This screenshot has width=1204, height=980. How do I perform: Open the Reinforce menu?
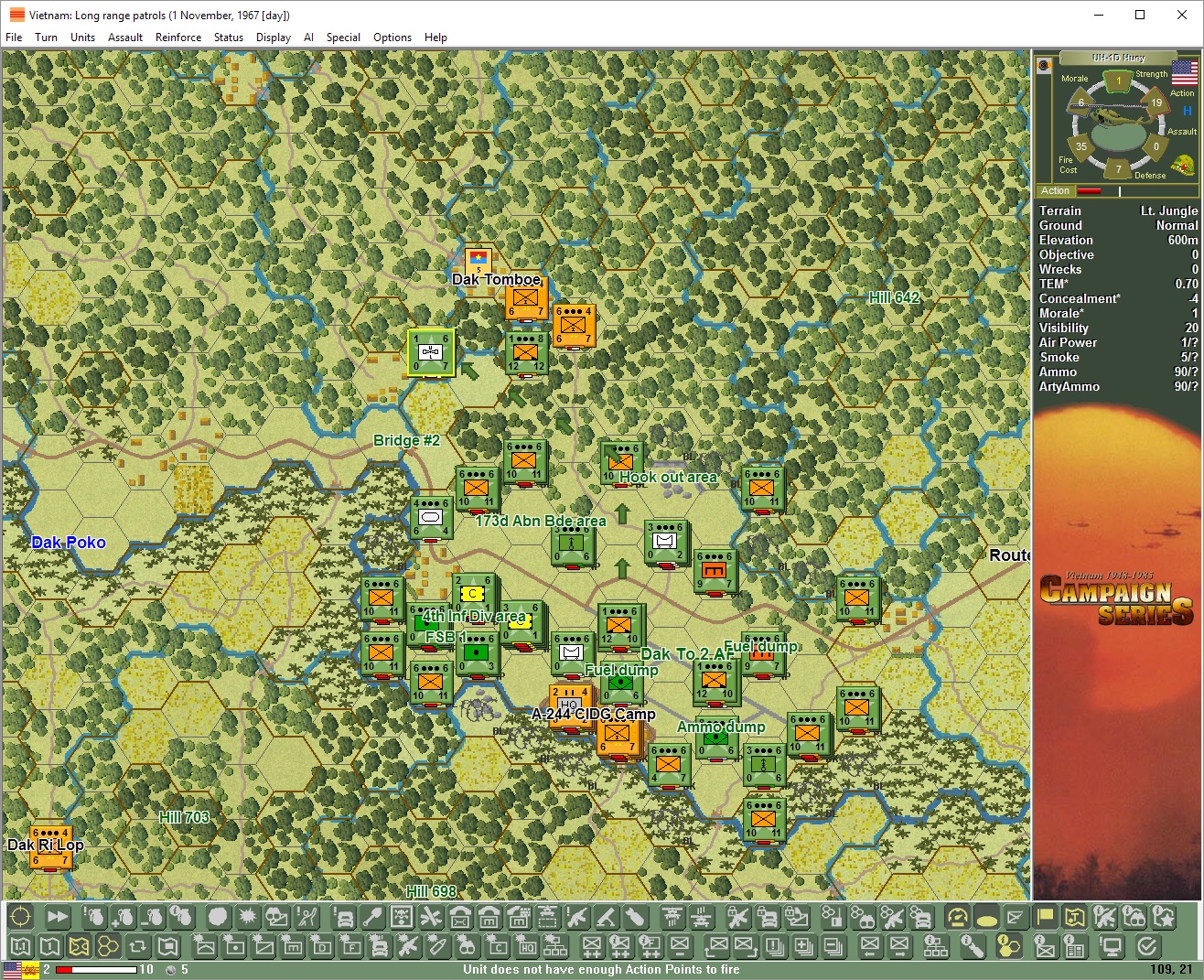point(178,38)
